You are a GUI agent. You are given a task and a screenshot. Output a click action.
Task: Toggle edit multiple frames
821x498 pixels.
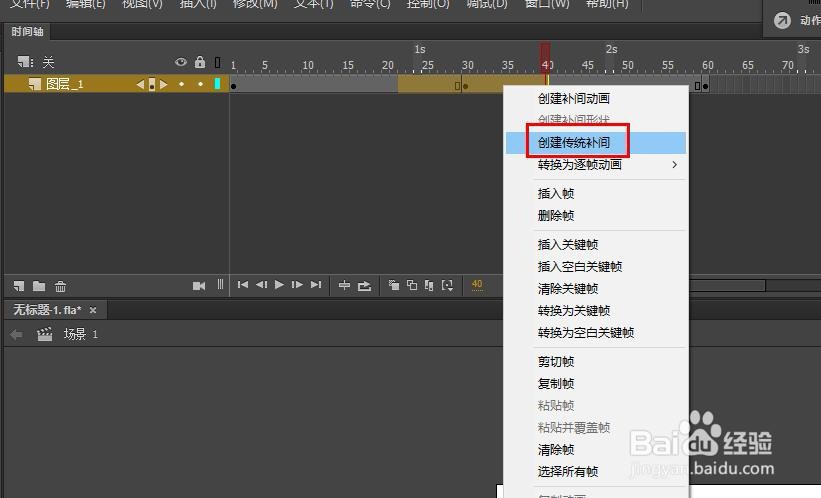tap(429, 285)
